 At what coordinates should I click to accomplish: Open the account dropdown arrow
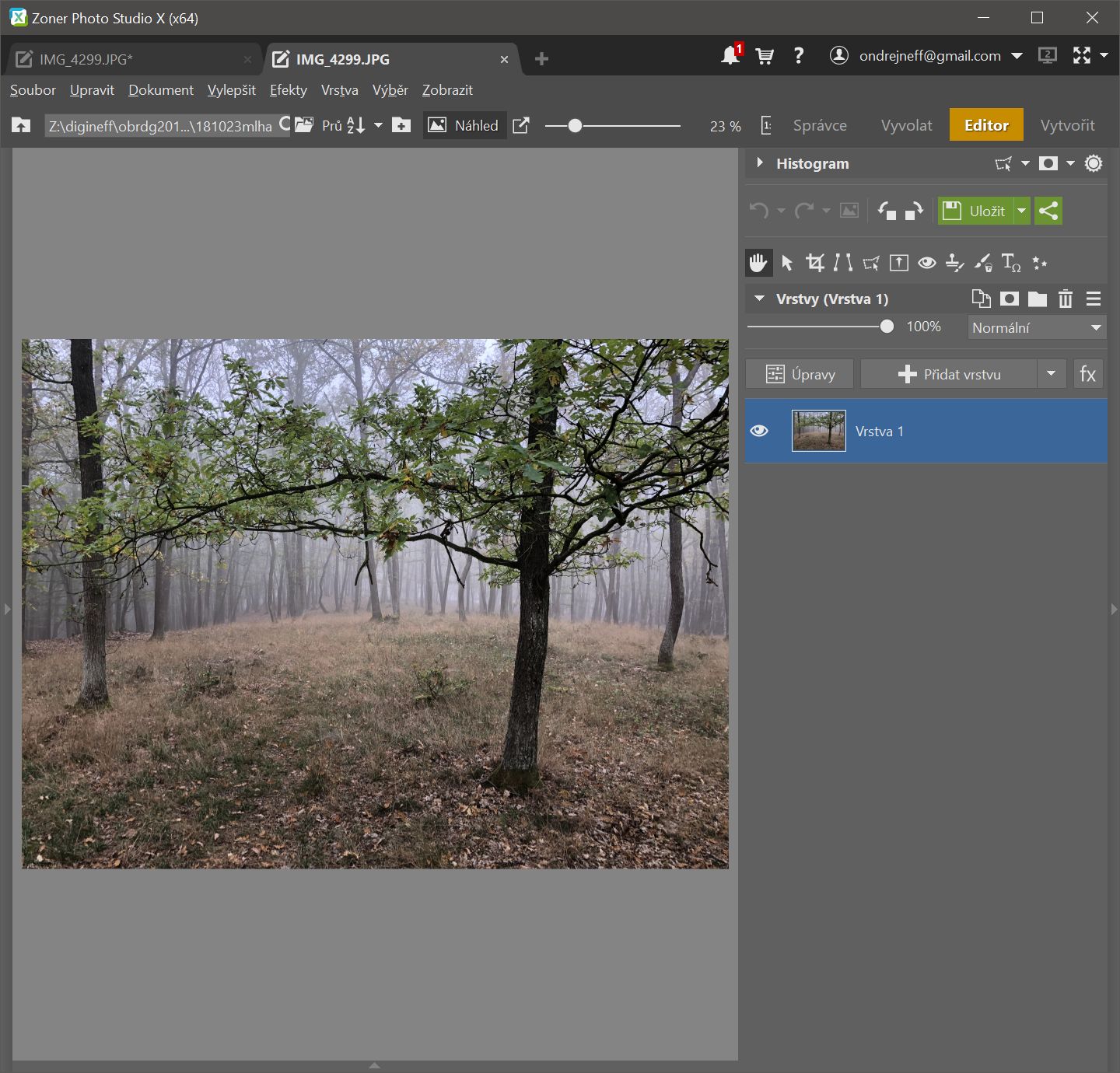tap(1017, 56)
